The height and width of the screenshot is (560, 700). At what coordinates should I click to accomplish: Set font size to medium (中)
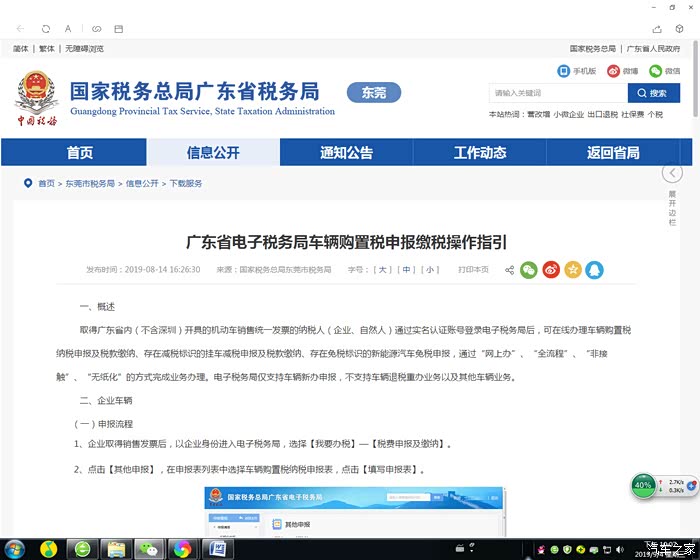pyautogui.click(x=407, y=270)
